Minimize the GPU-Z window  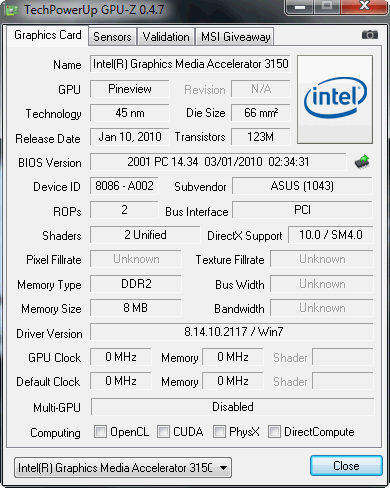pyautogui.click(x=300, y=7)
